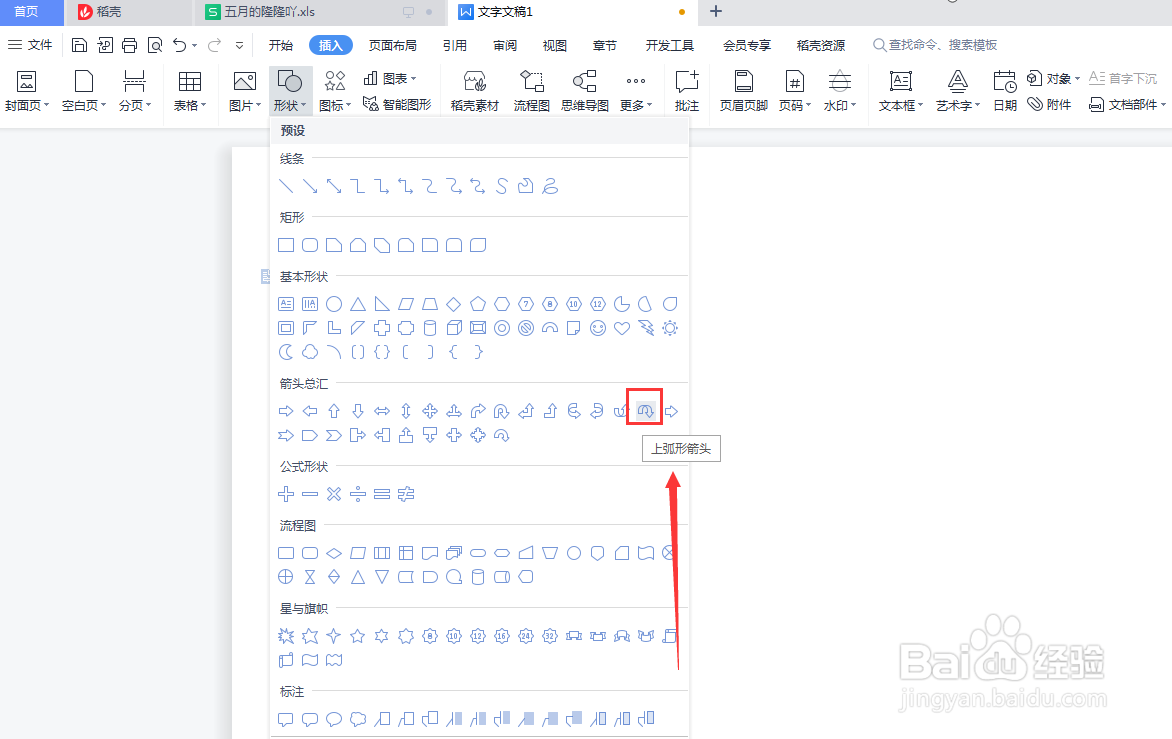This screenshot has width=1172, height=739.
Task: Insert an 艺术字 WordArt element
Action: [x=956, y=89]
